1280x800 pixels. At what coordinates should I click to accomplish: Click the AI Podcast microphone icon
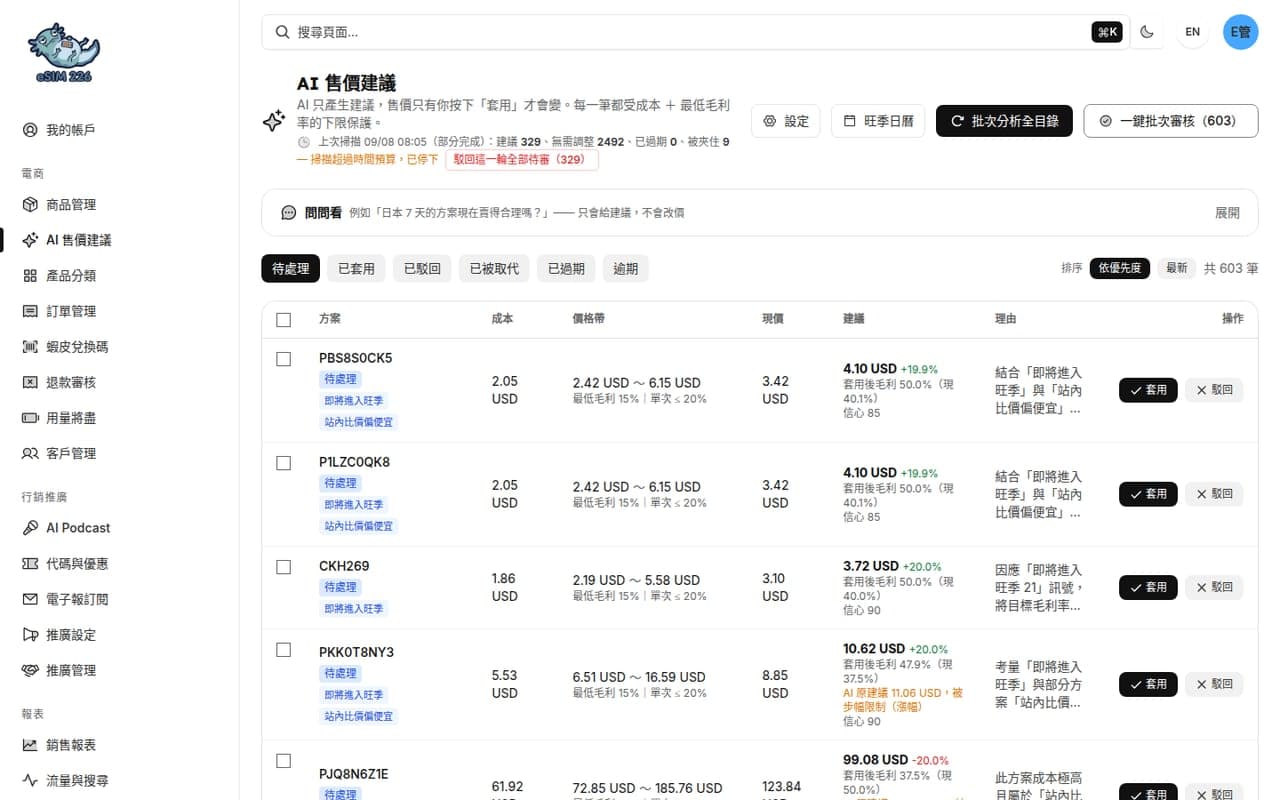(30, 528)
